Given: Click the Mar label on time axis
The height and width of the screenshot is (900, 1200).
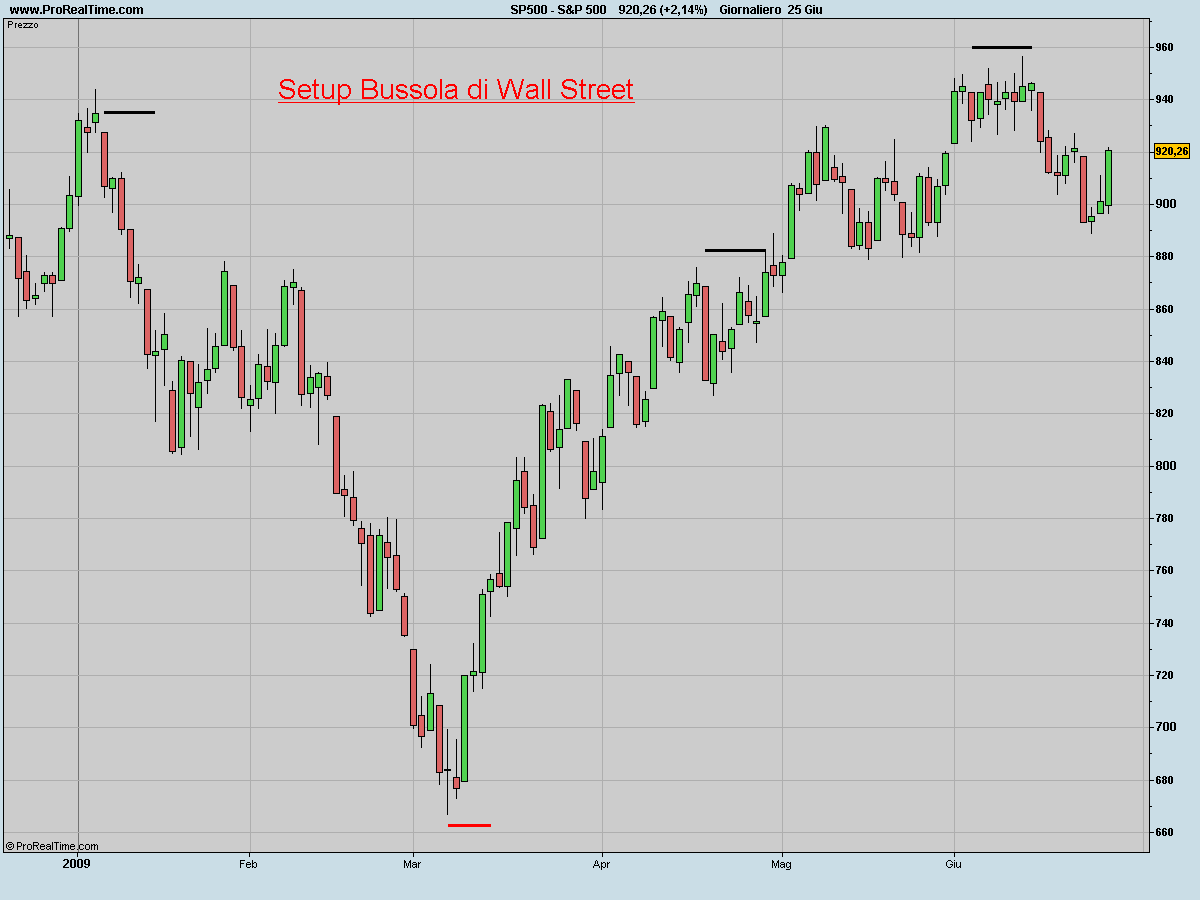Looking at the screenshot, I should 412,864.
